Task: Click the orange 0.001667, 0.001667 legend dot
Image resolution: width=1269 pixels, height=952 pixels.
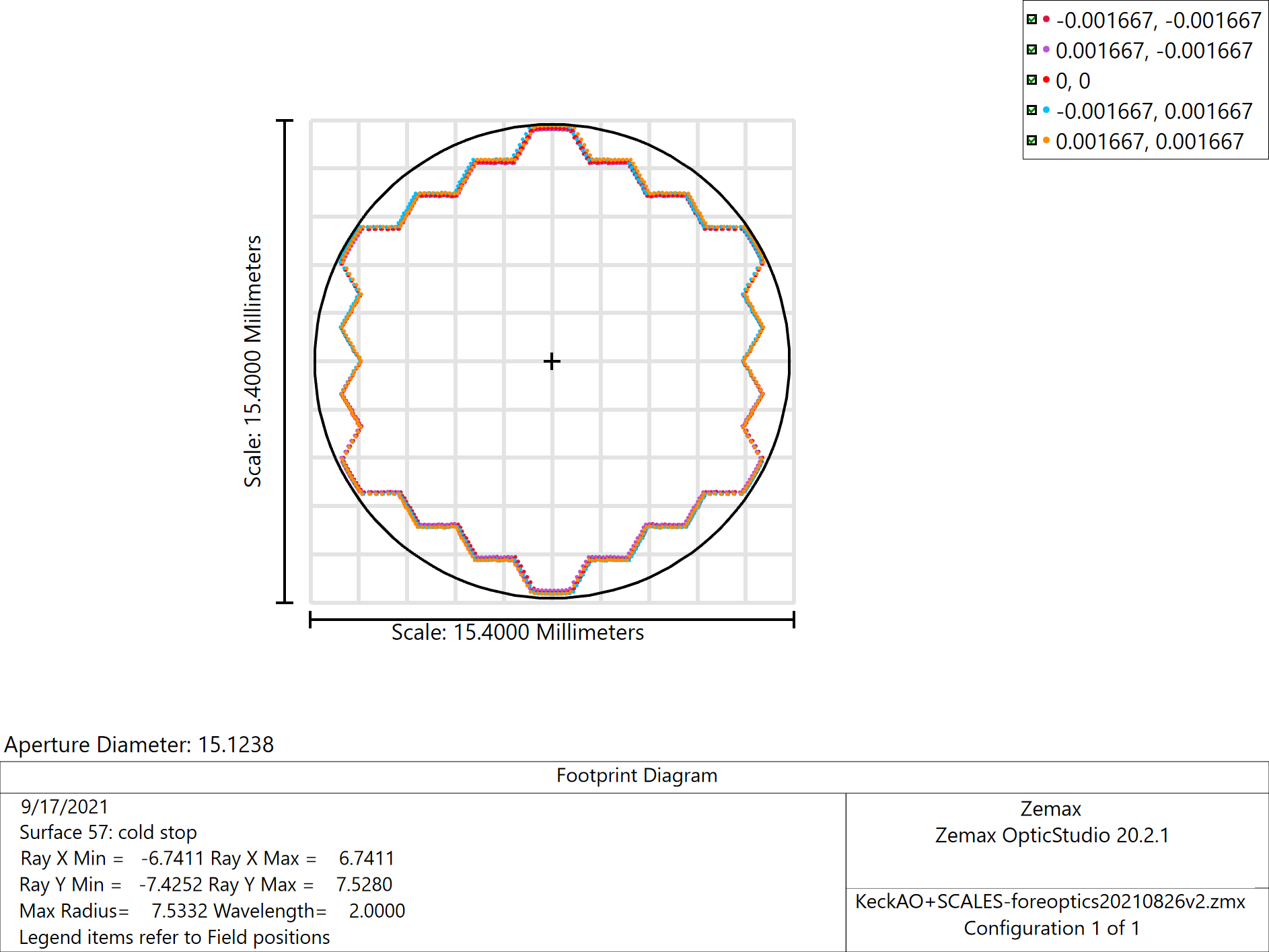Action: click(1046, 140)
